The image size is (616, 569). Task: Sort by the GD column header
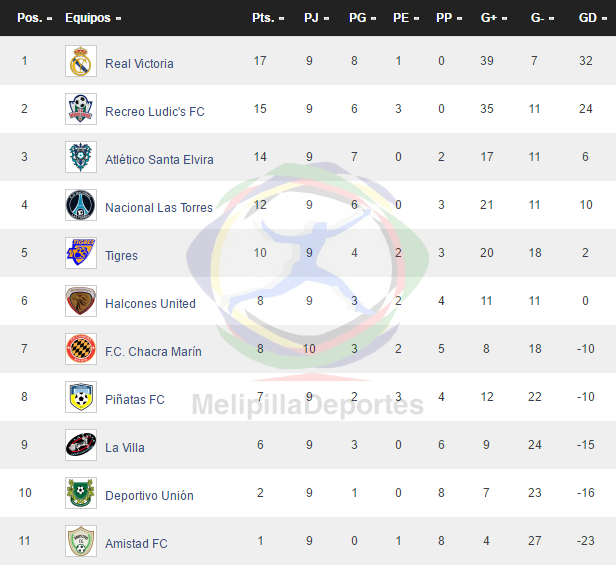(x=592, y=18)
